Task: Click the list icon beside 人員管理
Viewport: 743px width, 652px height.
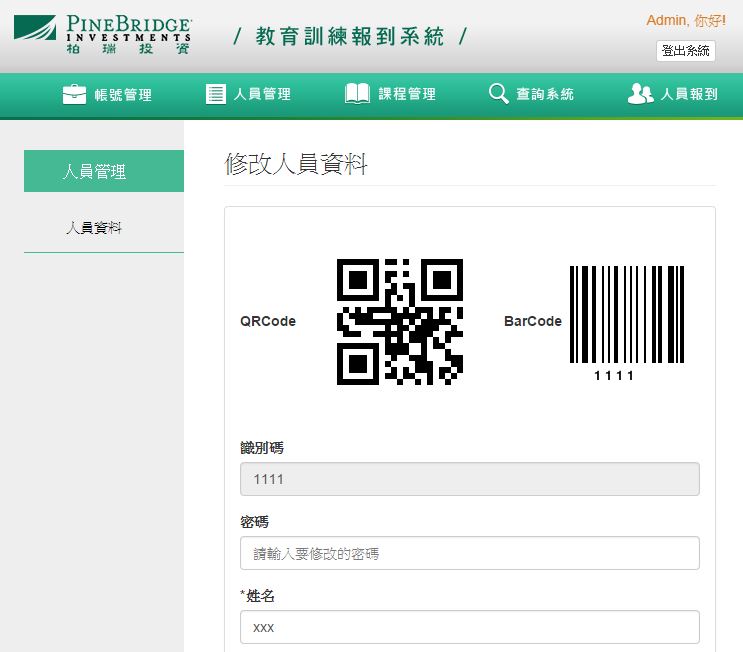Action: coord(216,94)
